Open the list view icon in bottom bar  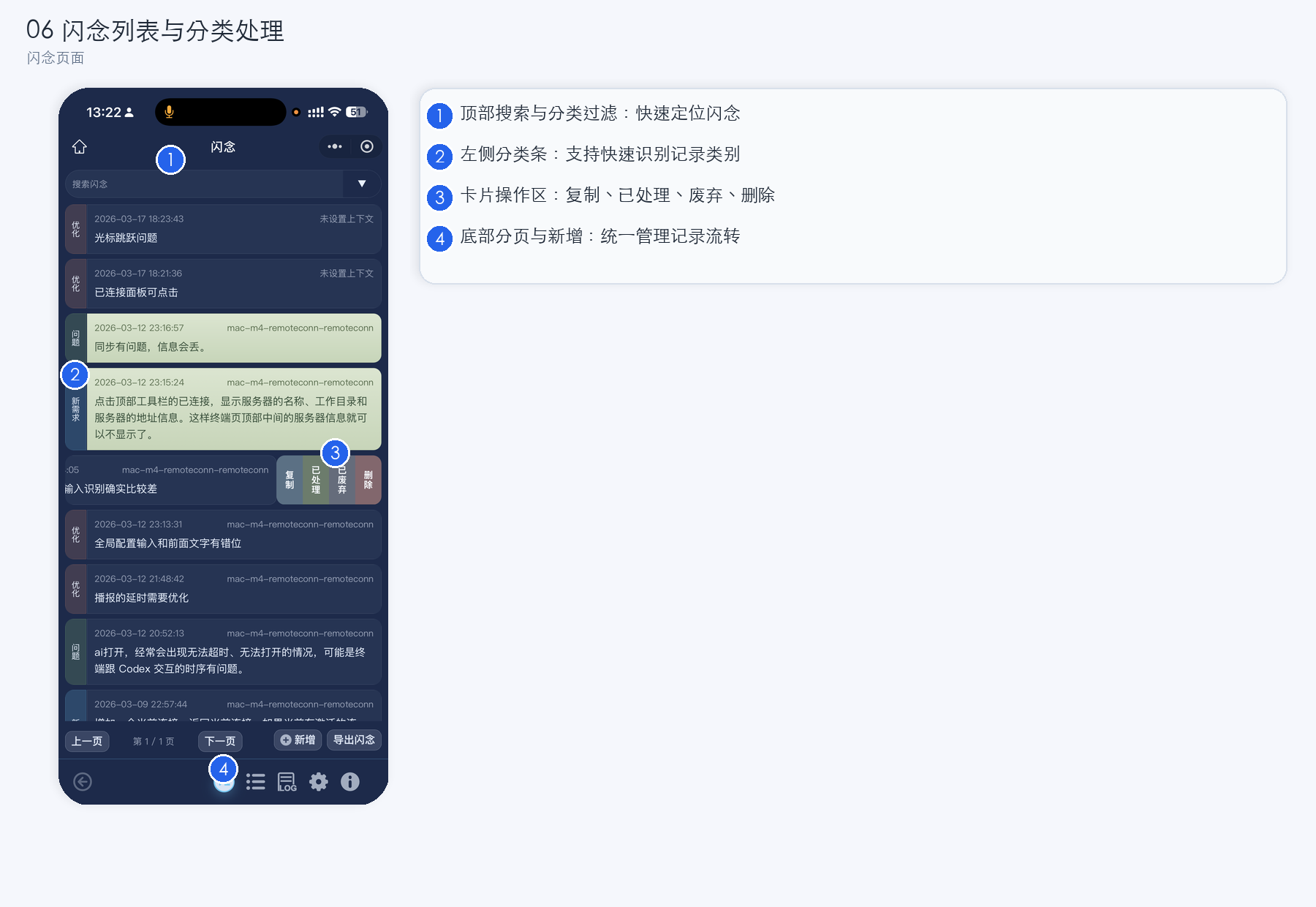[256, 782]
